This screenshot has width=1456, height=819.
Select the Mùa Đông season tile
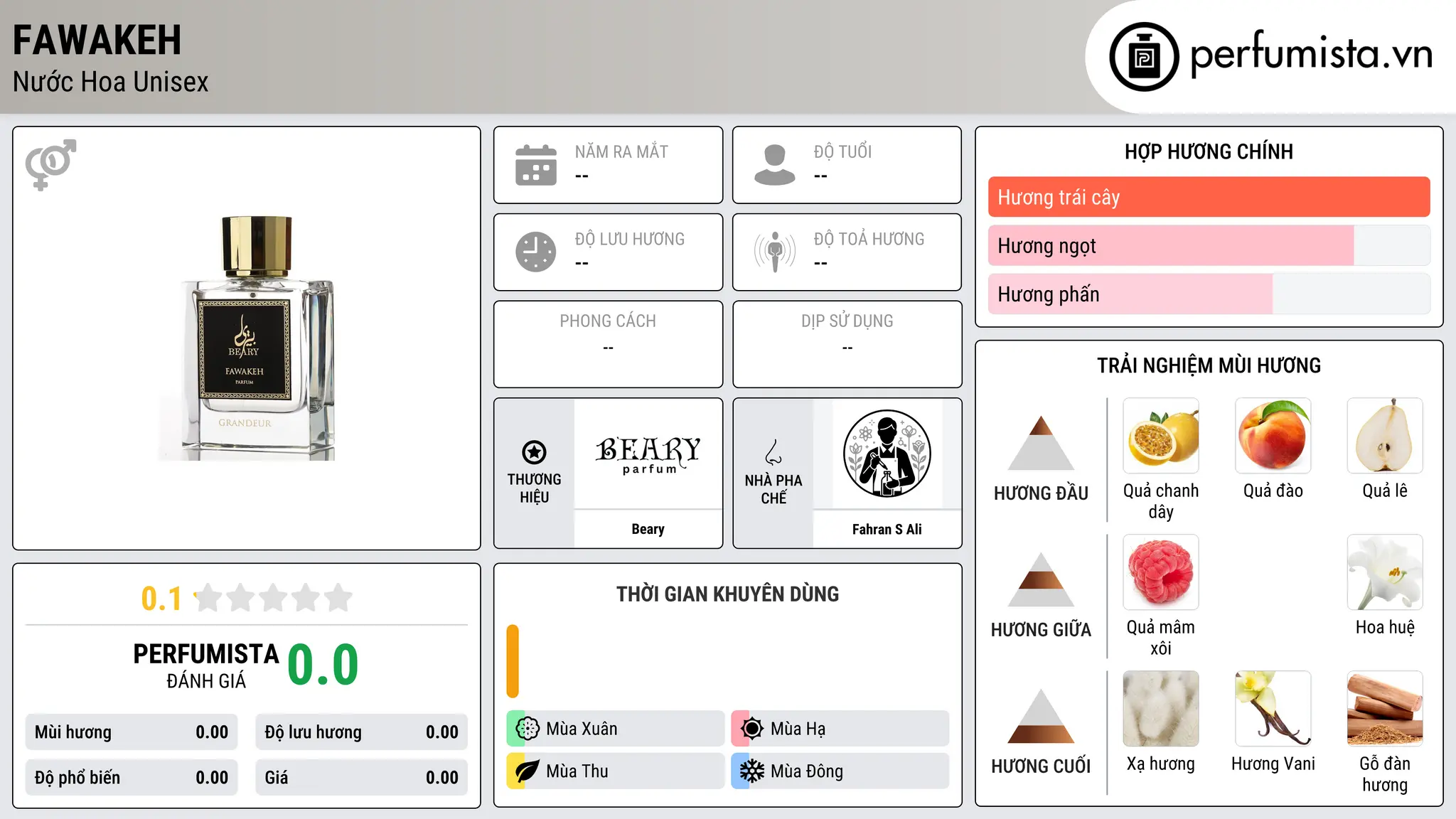pyautogui.click(x=840, y=771)
